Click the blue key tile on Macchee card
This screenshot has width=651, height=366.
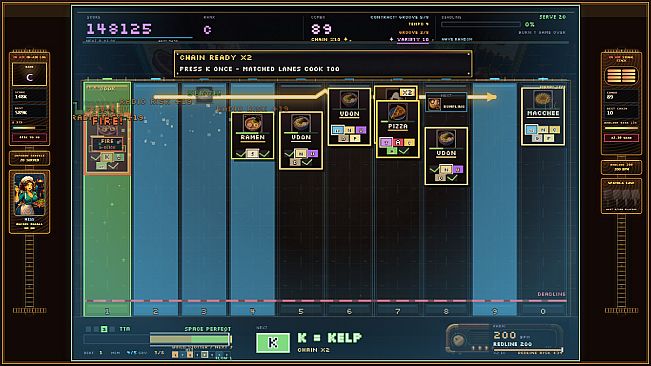click(531, 129)
